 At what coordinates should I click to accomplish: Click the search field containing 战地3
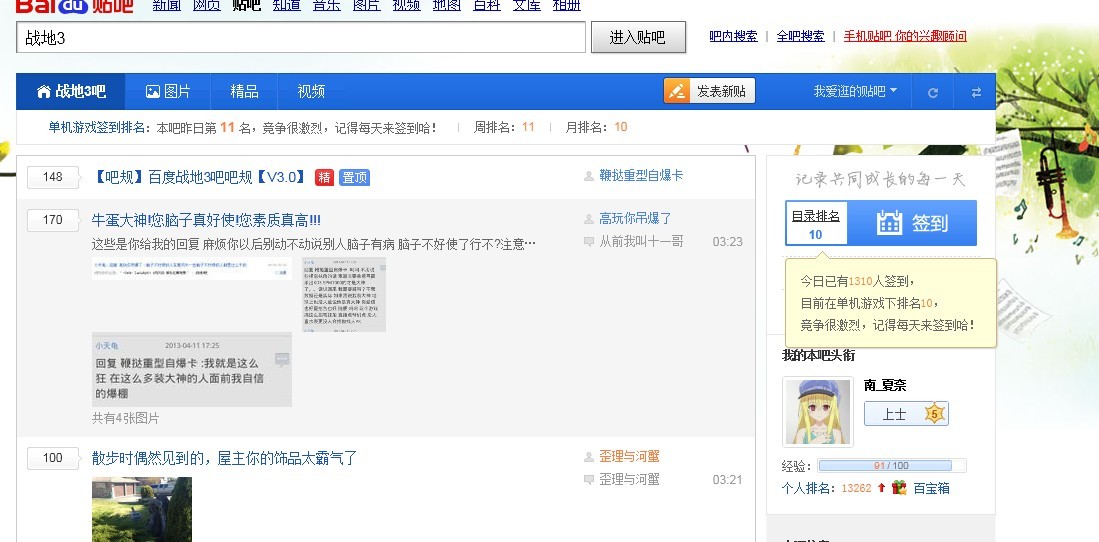pyautogui.click(x=301, y=37)
